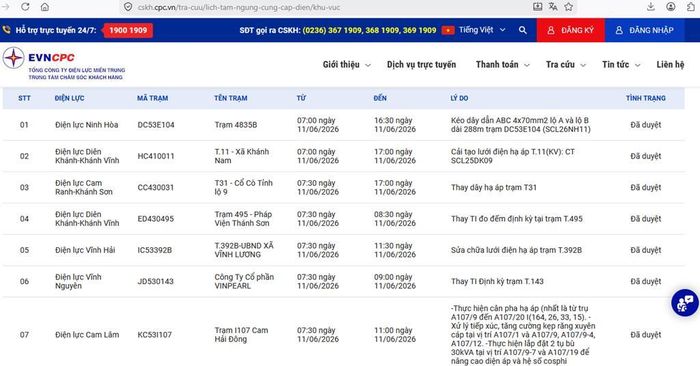This screenshot has width=700, height=366.
Task: Select Đã duyệt status in row 01
Action: tap(646, 125)
